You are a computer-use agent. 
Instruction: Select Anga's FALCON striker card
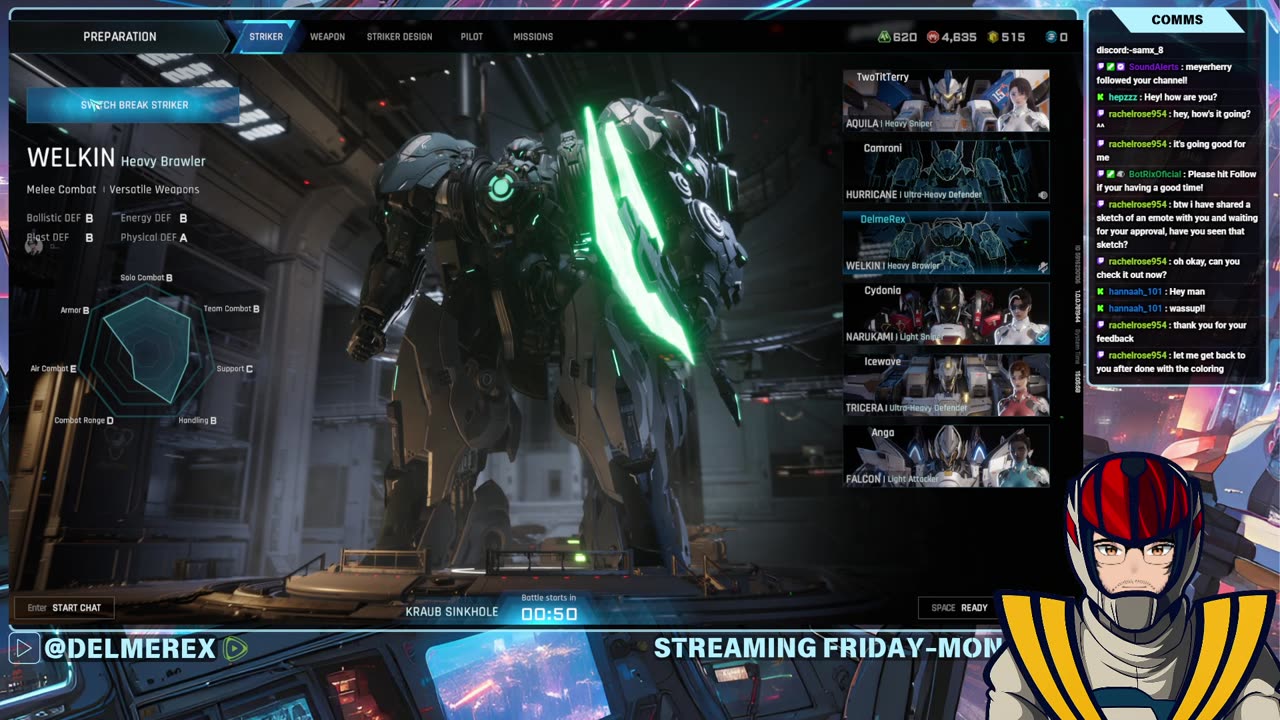[946, 455]
